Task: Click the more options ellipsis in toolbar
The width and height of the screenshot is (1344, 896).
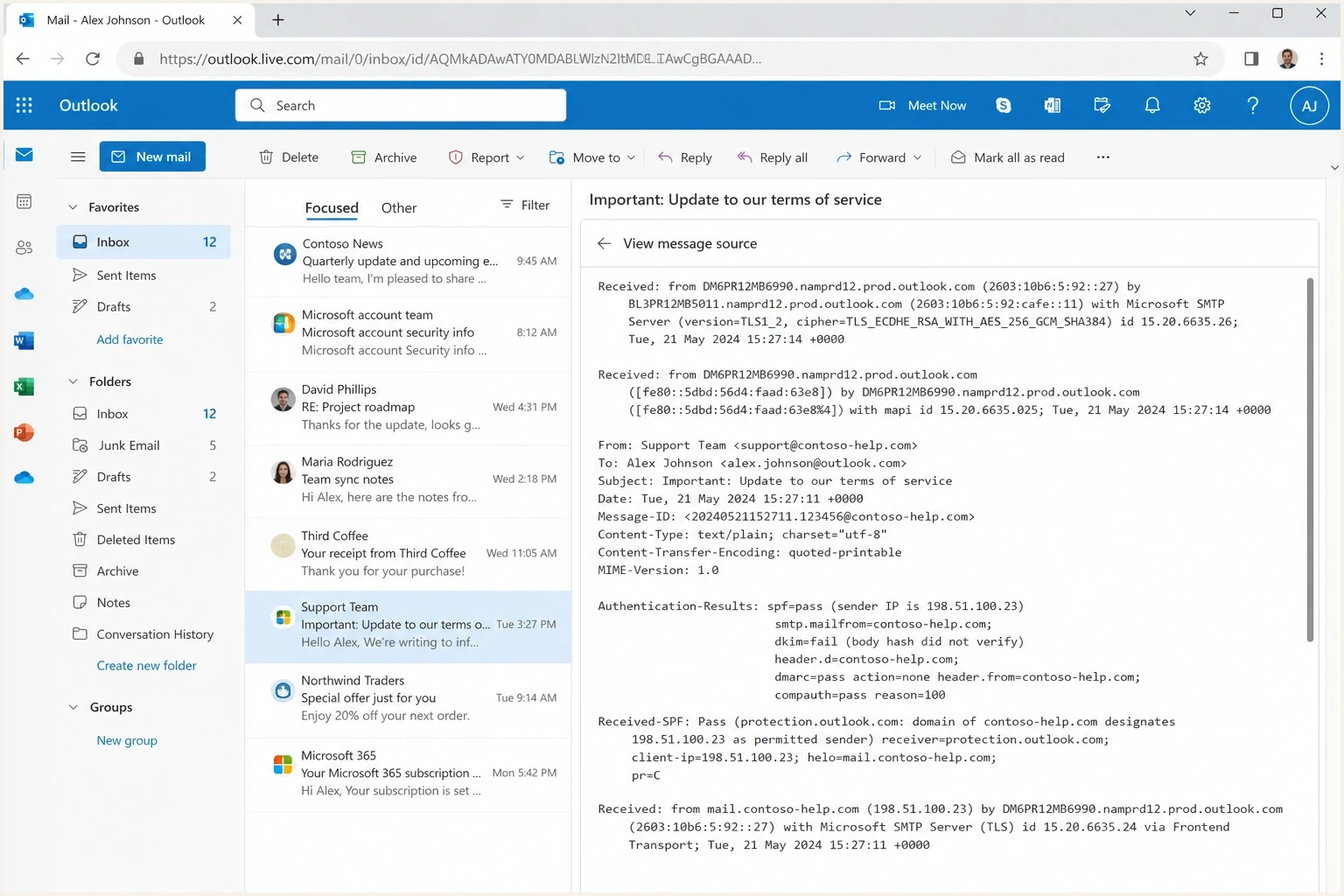Action: click(x=1102, y=157)
